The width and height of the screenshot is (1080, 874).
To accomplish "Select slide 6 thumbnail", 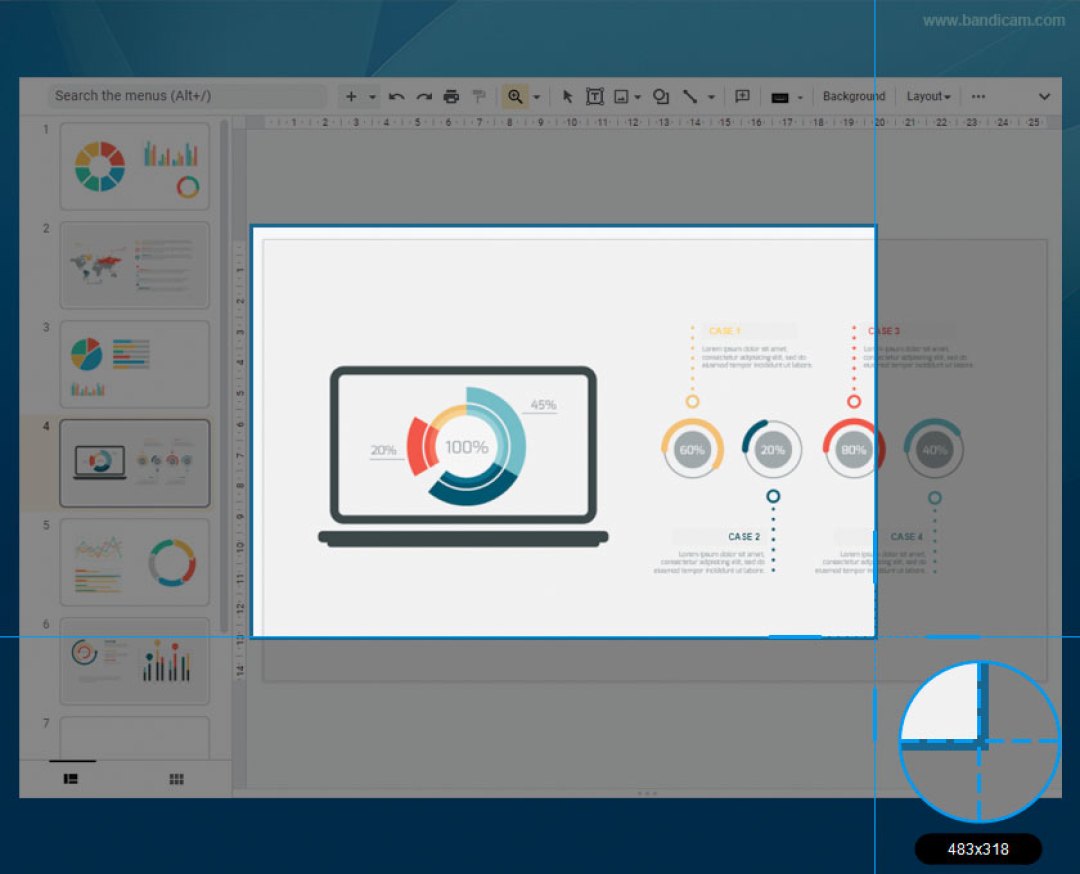I will [135, 661].
